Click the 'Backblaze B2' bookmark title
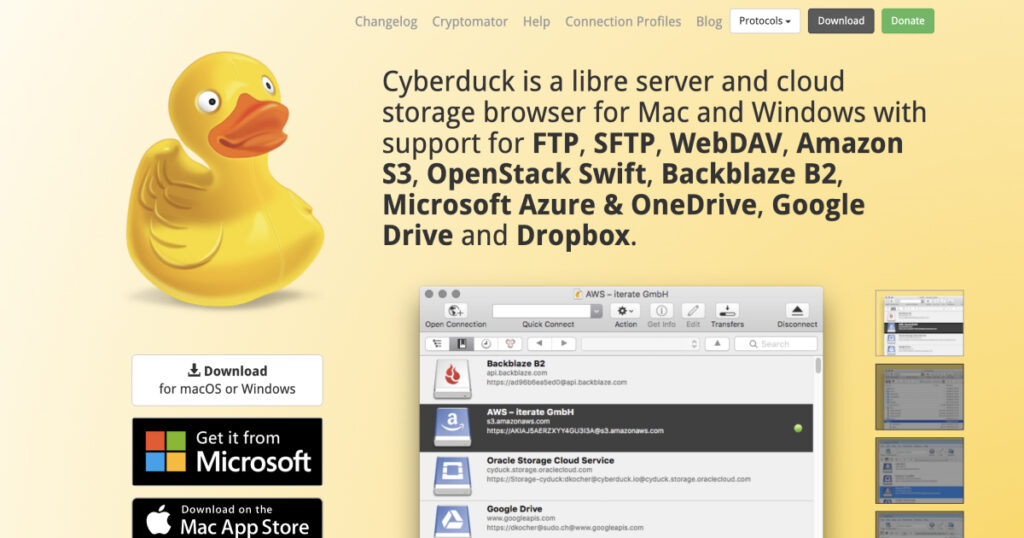This screenshot has height=538, width=1024. tap(515, 364)
